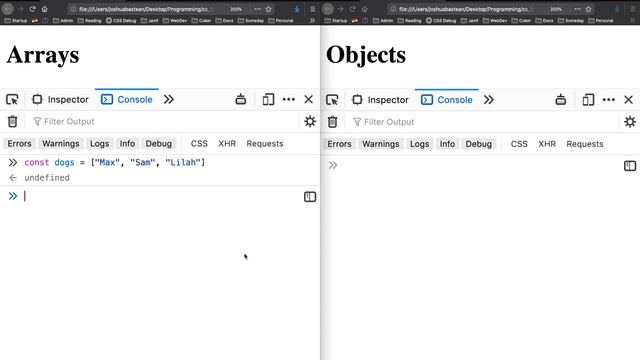This screenshot has height=360, width=640.
Task: Click the 'const dogs' command line text
Action: pyautogui.click(x=114, y=162)
